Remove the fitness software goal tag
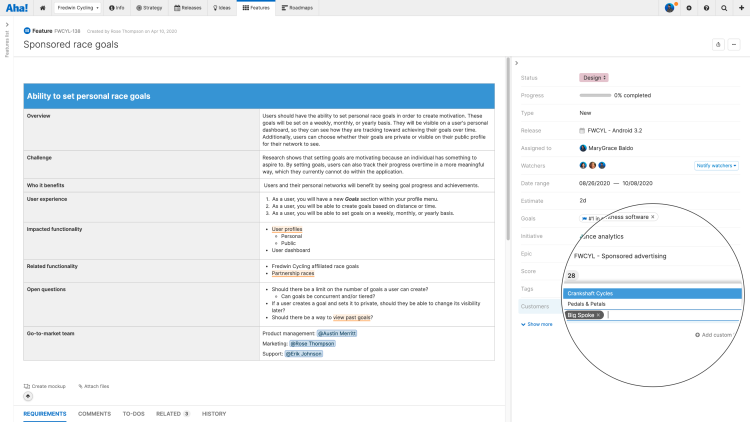 pos(652,217)
